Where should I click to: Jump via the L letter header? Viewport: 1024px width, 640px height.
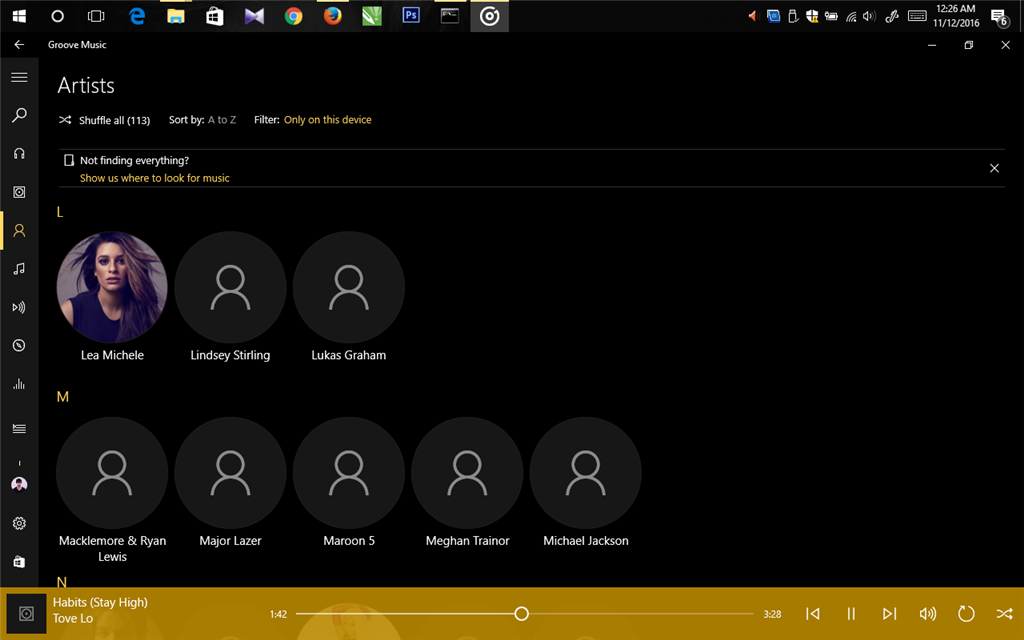[60, 212]
